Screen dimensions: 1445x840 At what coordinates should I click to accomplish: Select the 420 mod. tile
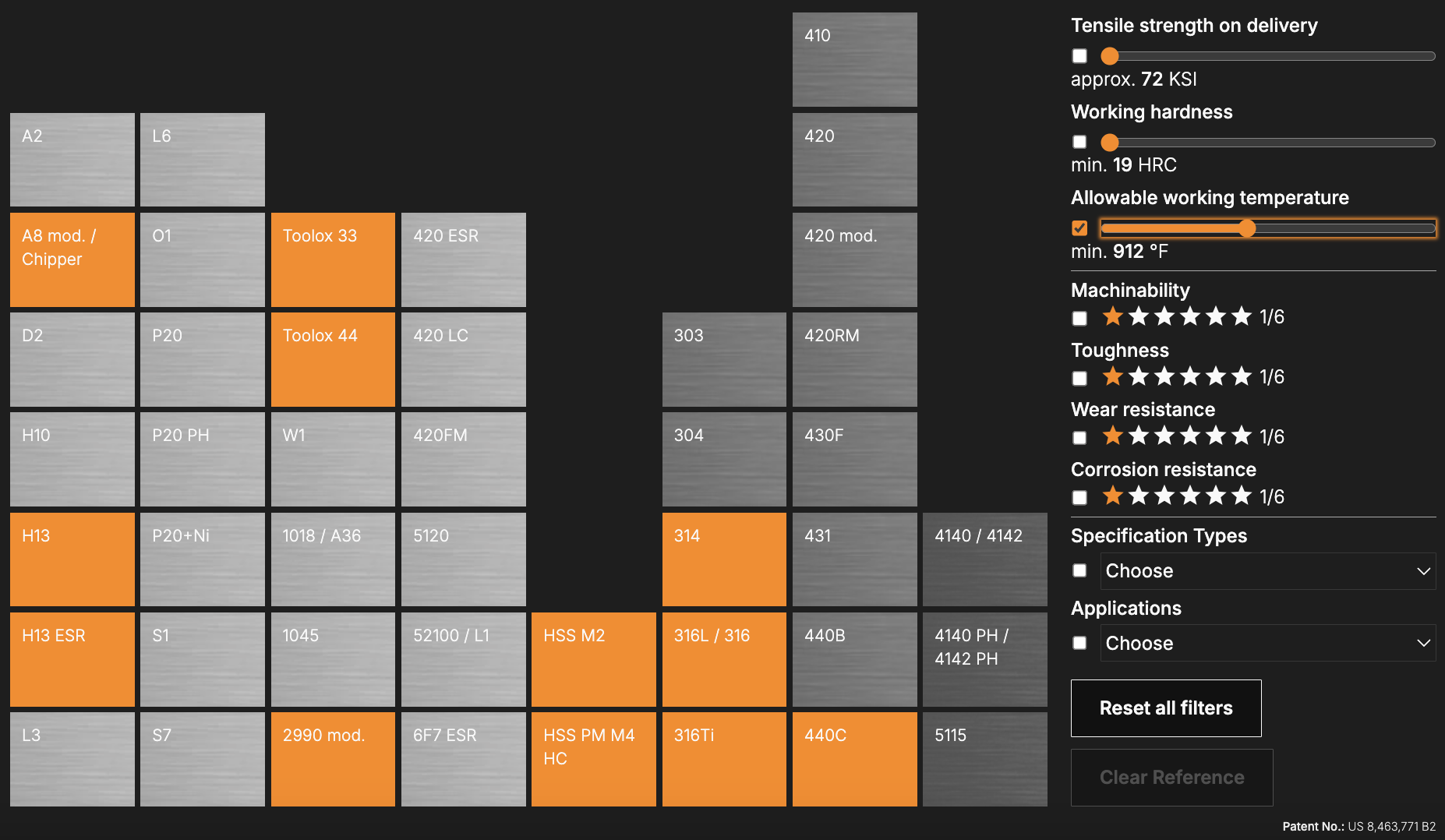coord(855,259)
